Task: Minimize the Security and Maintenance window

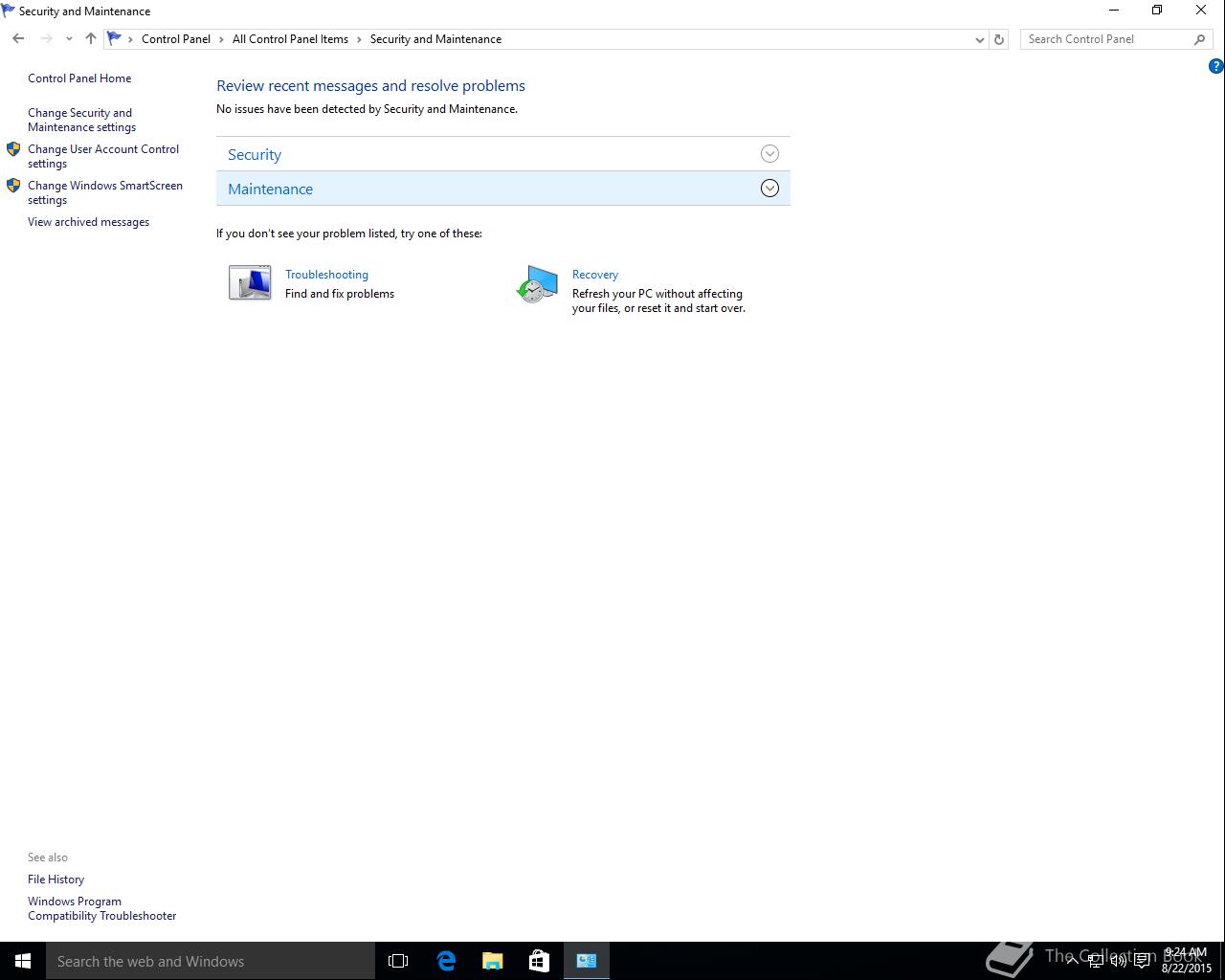Action: 1114,11
